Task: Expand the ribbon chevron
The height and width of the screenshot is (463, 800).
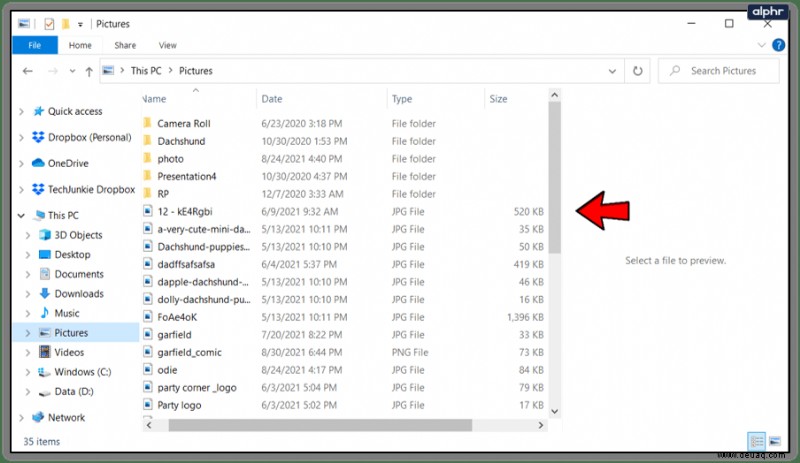Action: click(761, 45)
